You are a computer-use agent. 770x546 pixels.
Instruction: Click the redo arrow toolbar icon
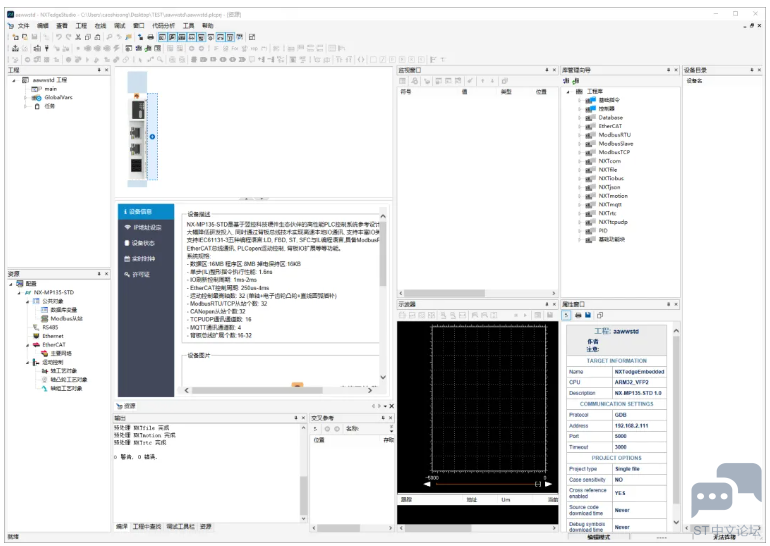68,37
